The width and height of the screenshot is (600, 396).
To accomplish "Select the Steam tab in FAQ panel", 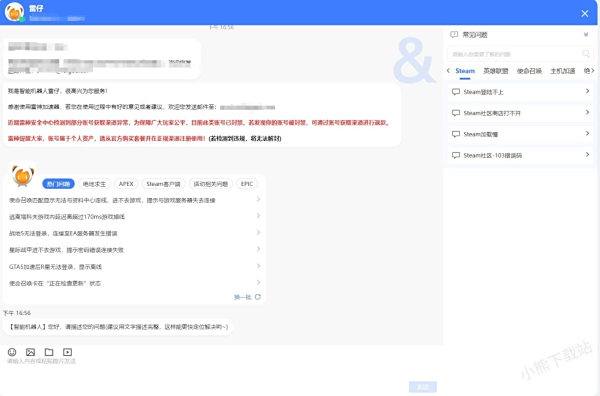I will [465, 71].
